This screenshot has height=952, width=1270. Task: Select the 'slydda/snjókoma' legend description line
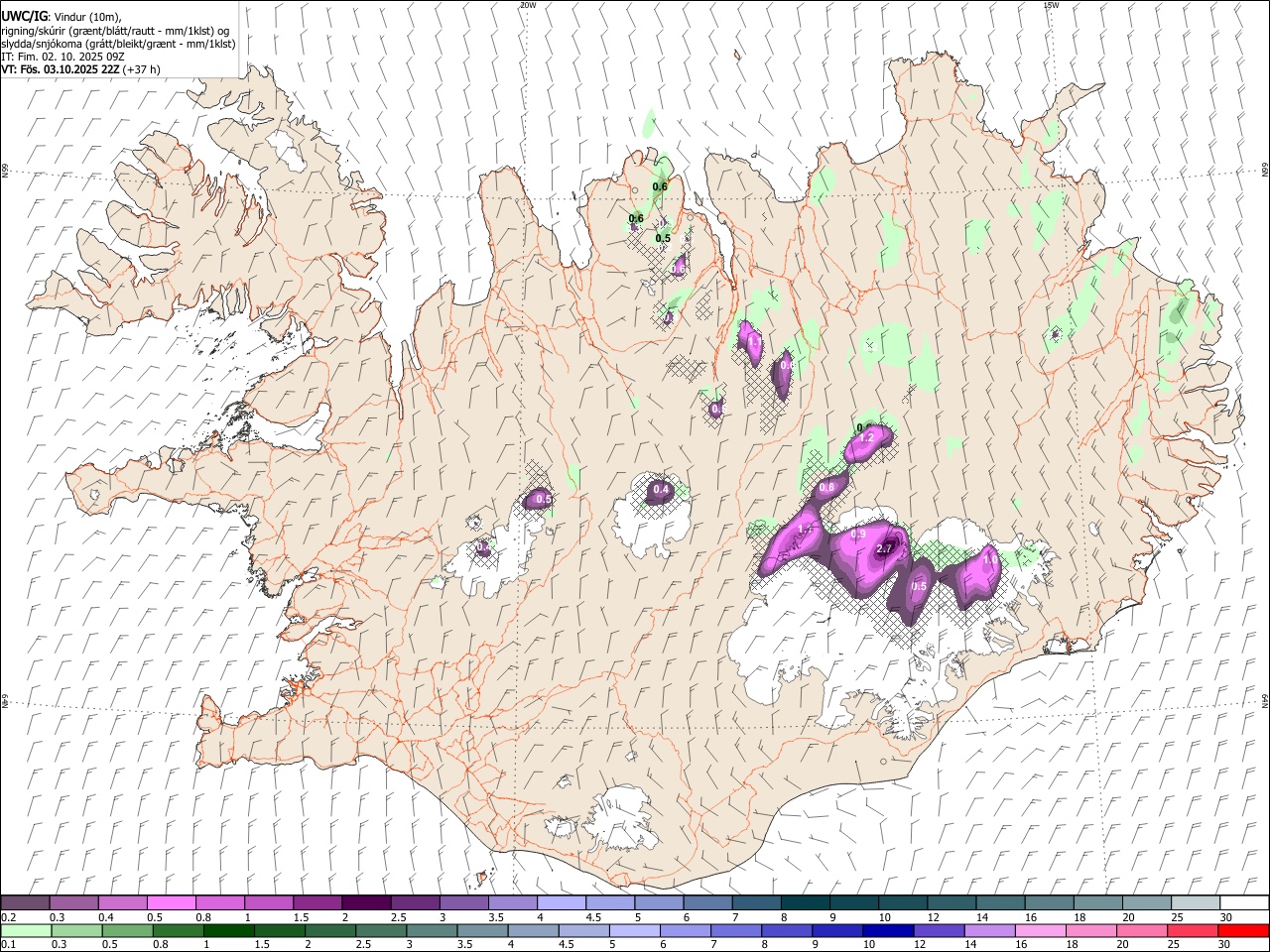[118, 44]
